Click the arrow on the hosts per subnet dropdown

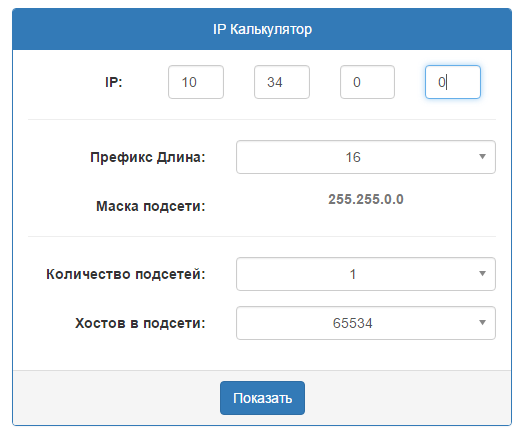(x=482, y=323)
